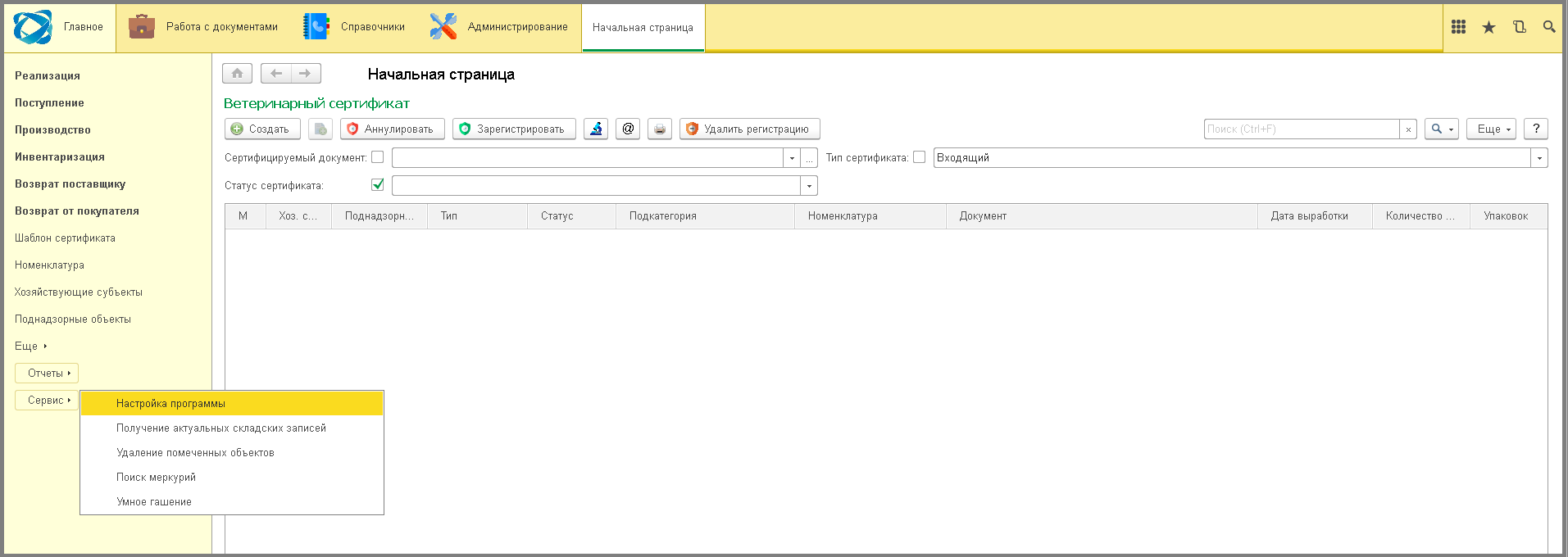Click Подкатегория column header

[705, 216]
